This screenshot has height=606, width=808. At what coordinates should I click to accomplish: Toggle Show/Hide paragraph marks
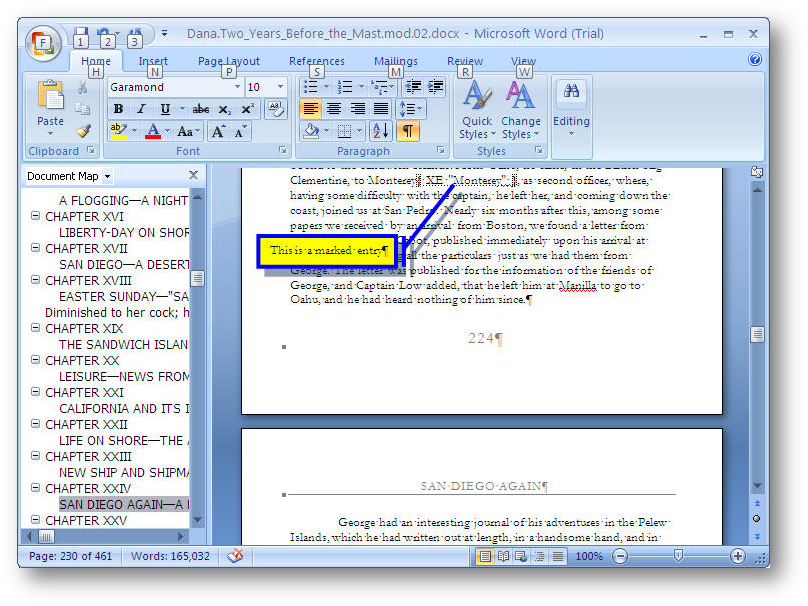408,131
